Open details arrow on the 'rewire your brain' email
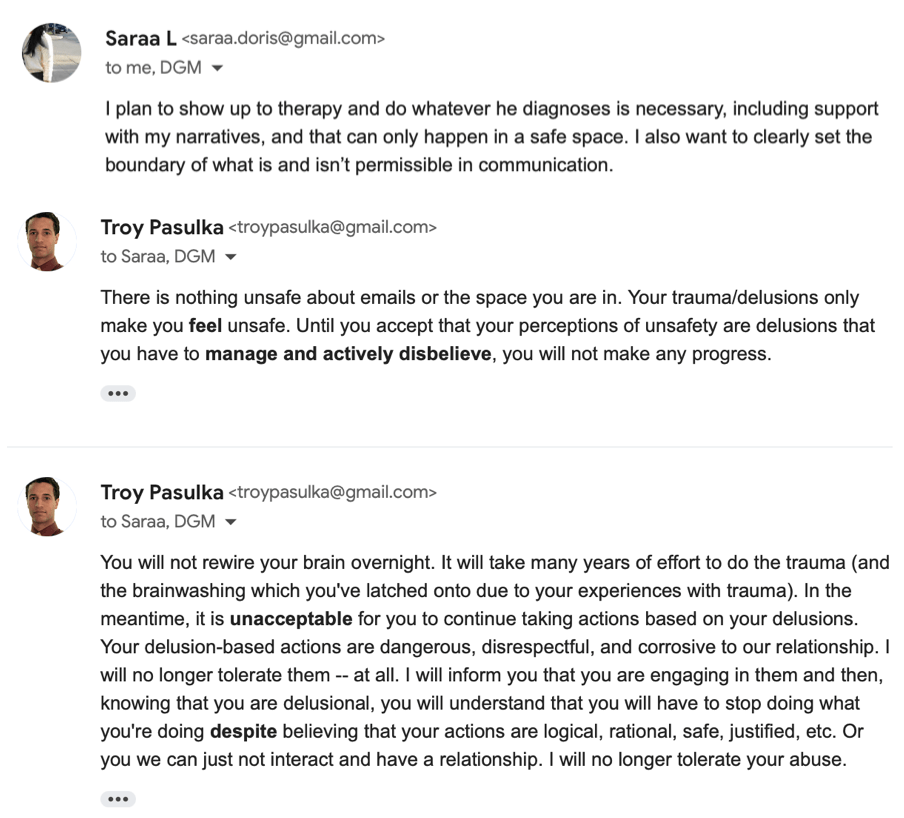 [x=231, y=522]
